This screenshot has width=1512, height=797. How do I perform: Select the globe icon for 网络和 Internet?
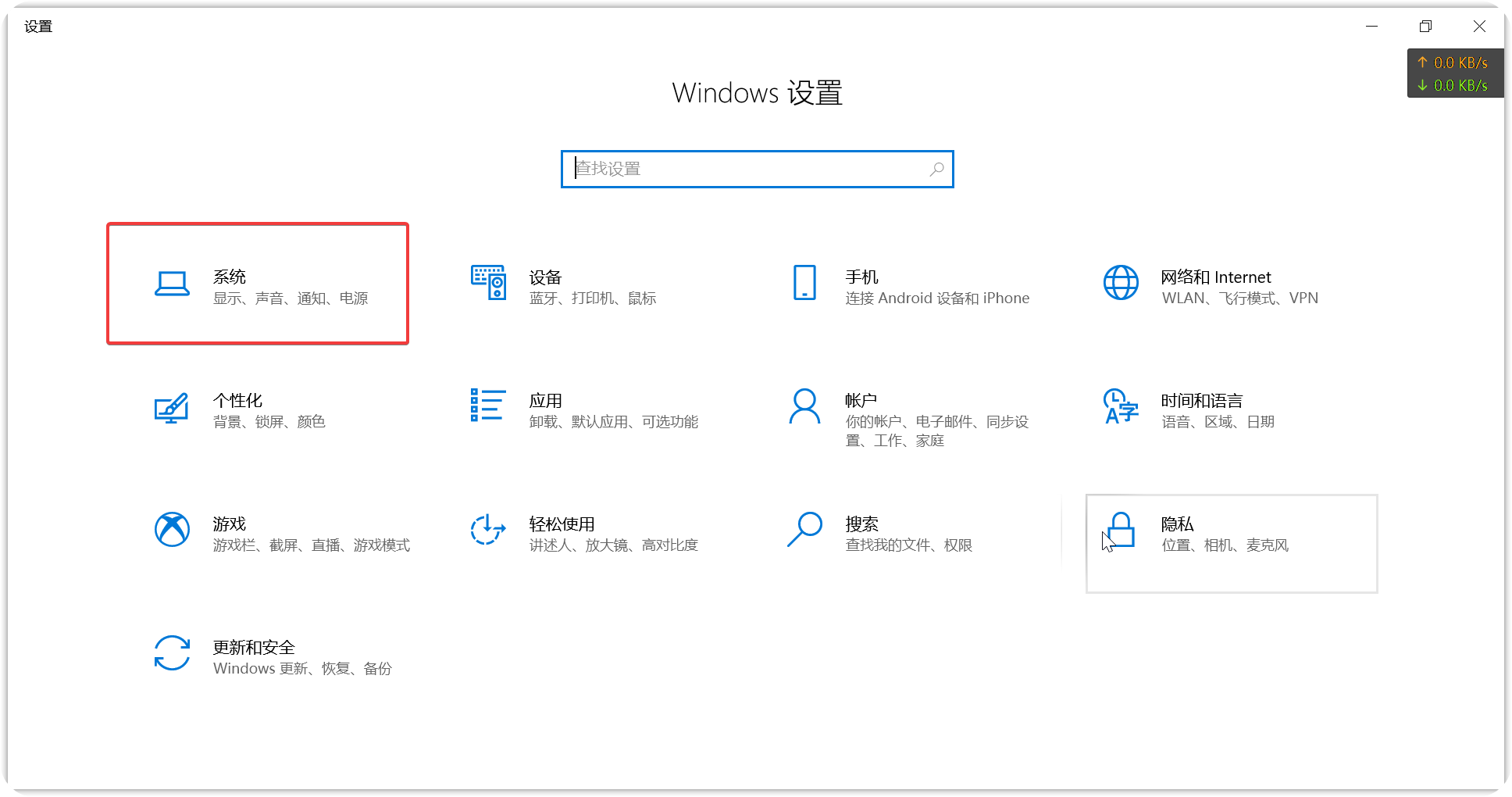click(1121, 283)
